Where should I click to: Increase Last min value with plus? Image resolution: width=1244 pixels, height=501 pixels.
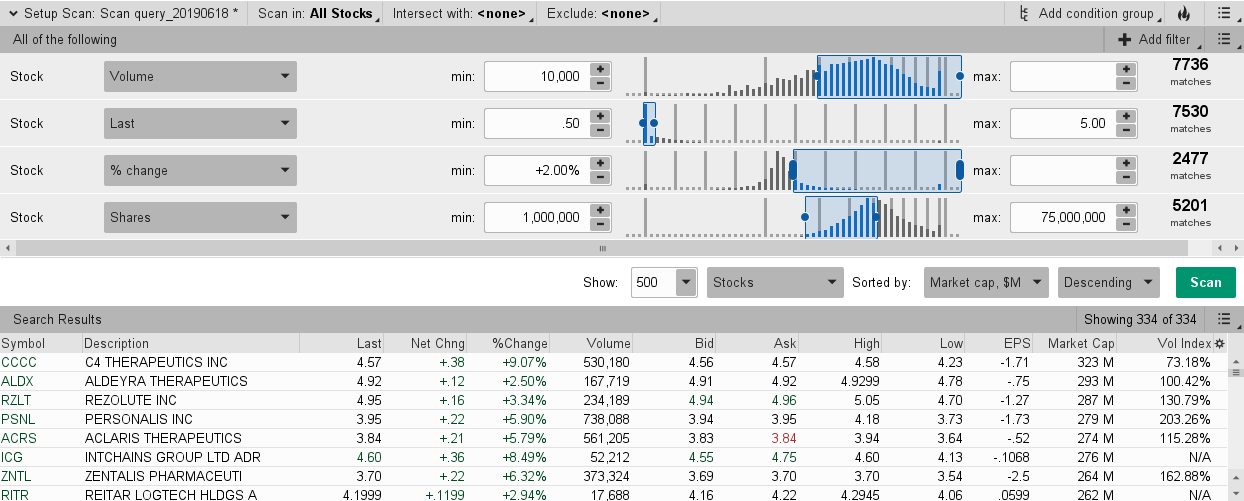pyautogui.click(x=600, y=116)
